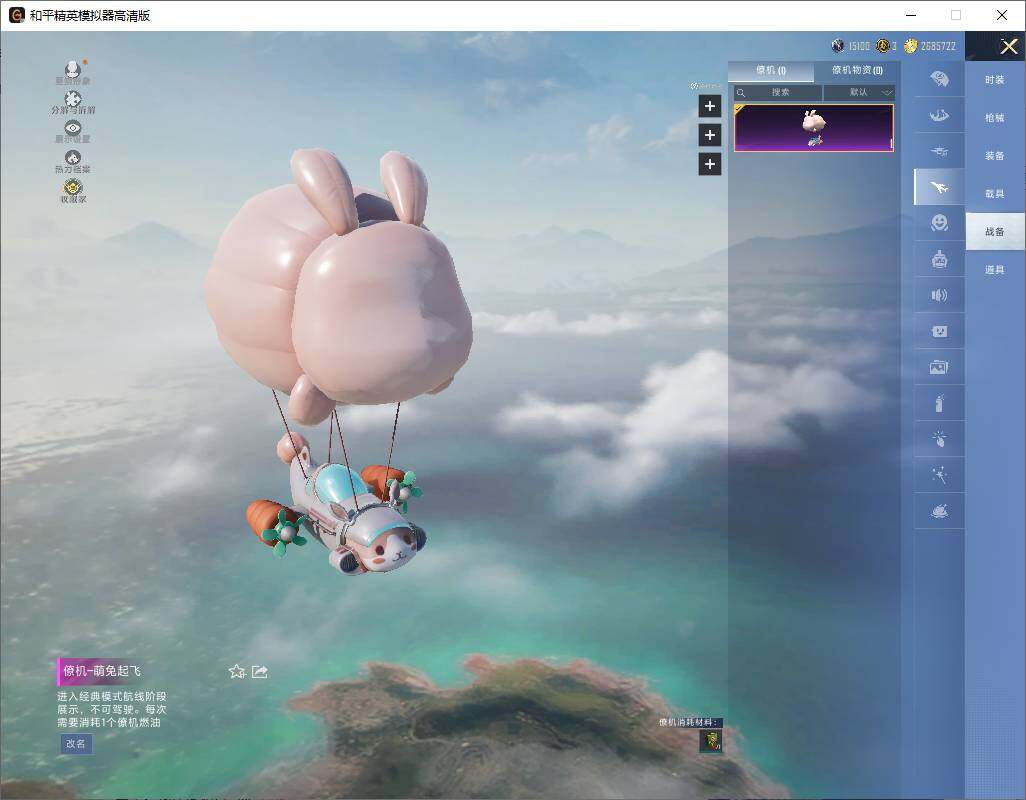Screen dimensions: 1026x800
Task: Click the 搜索 search field
Action: [778, 92]
